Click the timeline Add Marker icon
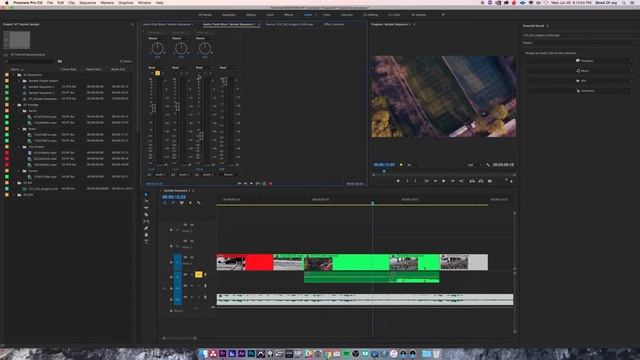This screenshot has height=360, width=640. pyautogui.click(x=190, y=203)
